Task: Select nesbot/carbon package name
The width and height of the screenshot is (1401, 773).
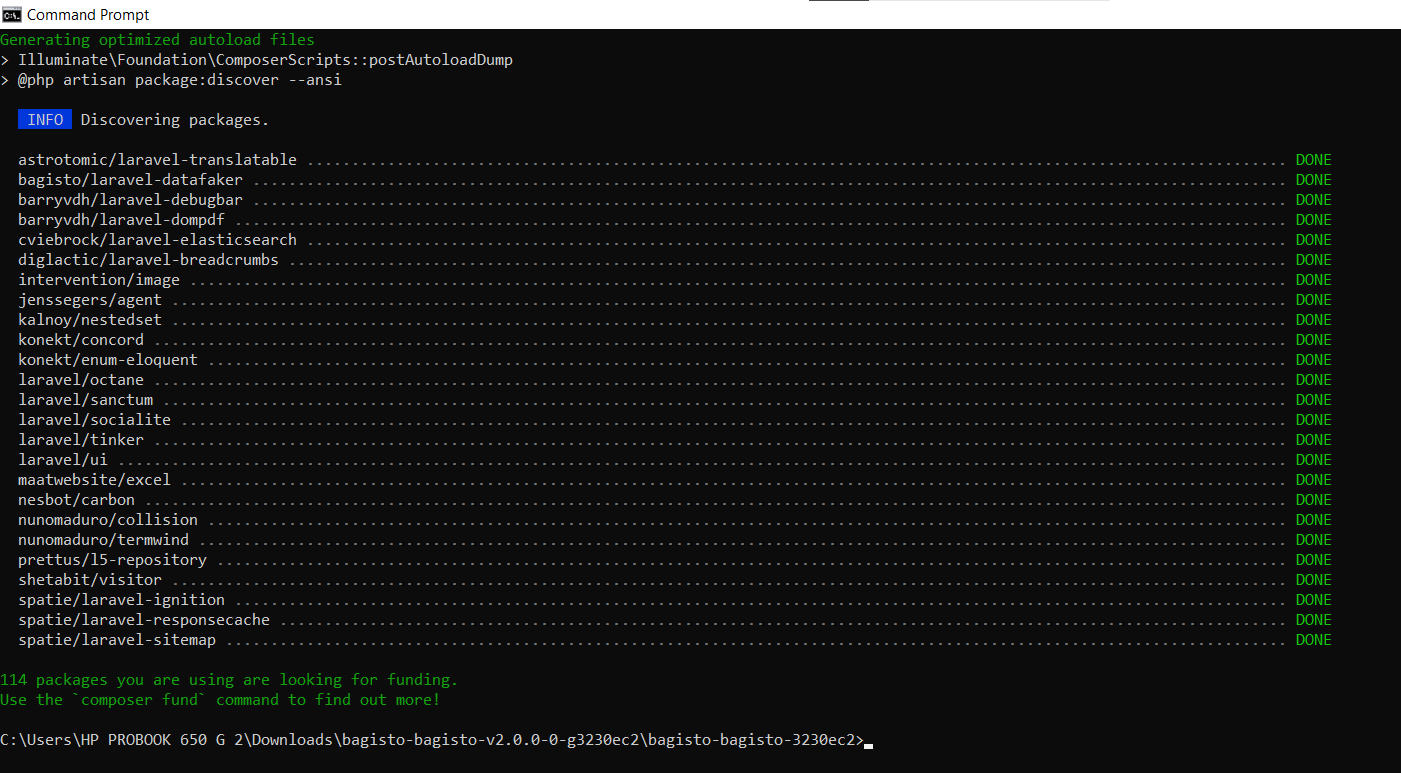Action: [x=76, y=500]
